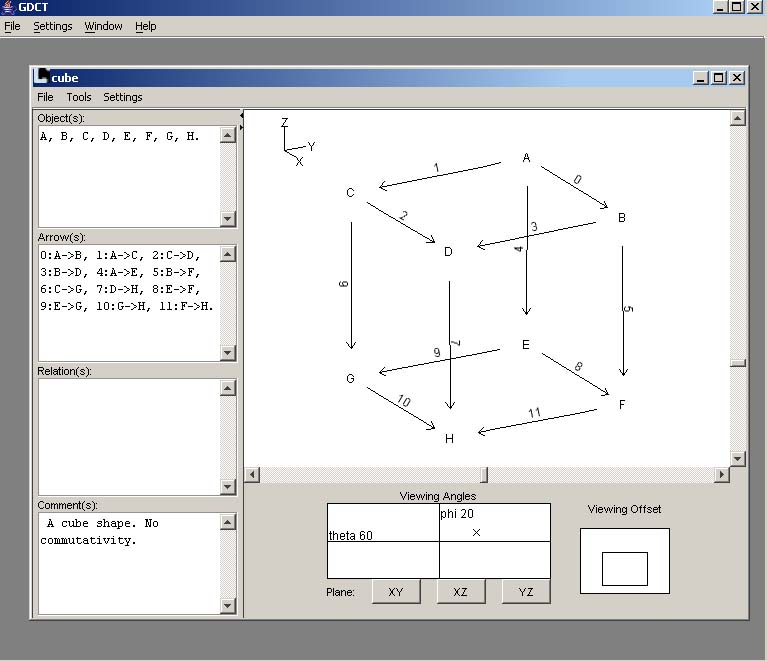Open the Window menu in GDCT menu bar
Screen dimensions: 767x661
pyautogui.click(x=103, y=26)
